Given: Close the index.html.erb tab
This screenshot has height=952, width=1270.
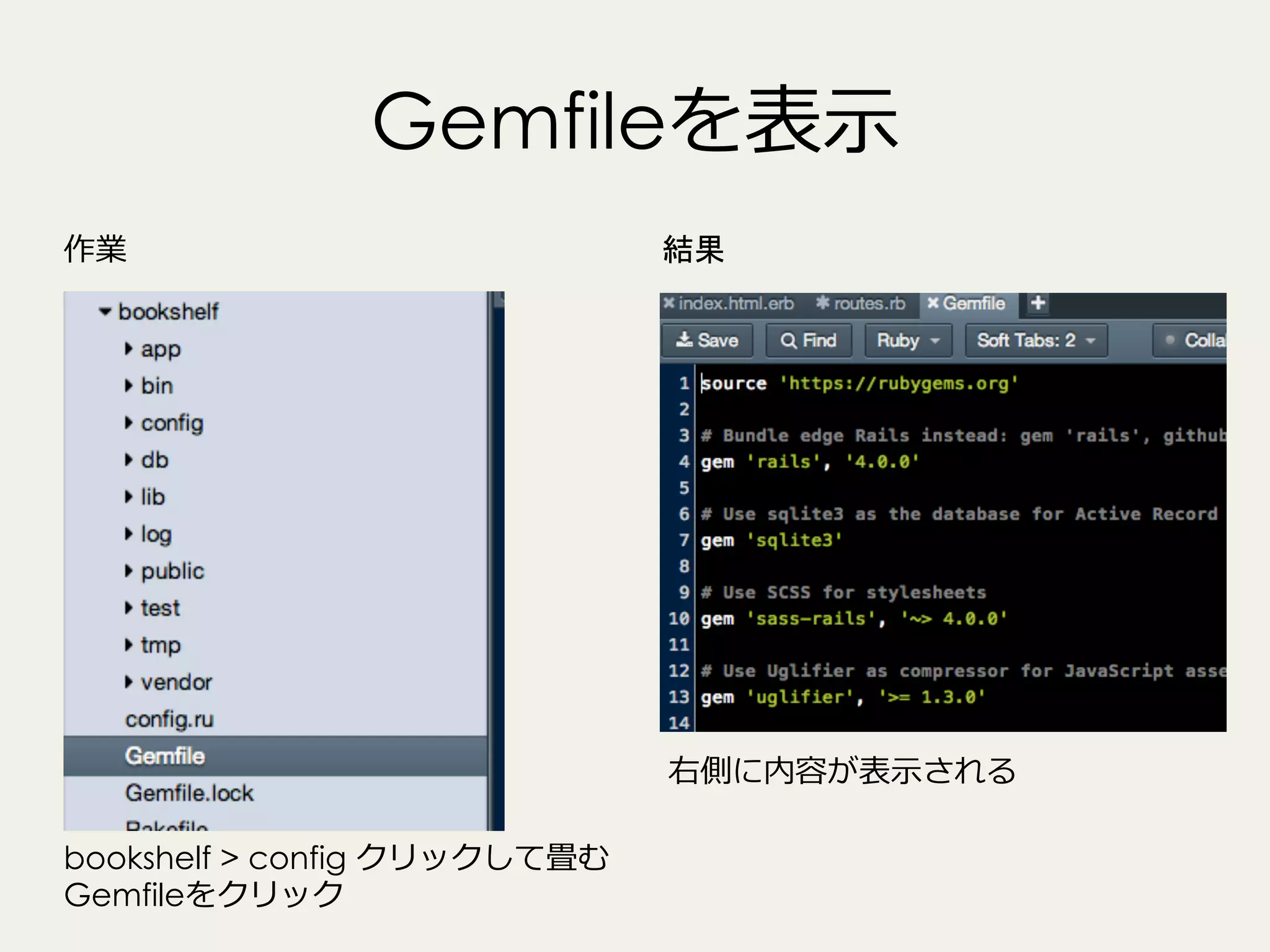Looking at the screenshot, I should click(x=668, y=303).
